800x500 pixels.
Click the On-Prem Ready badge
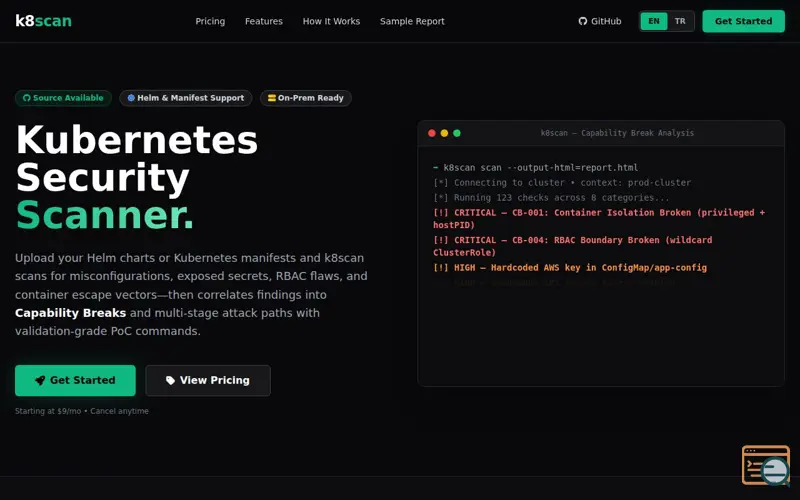click(306, 98)
